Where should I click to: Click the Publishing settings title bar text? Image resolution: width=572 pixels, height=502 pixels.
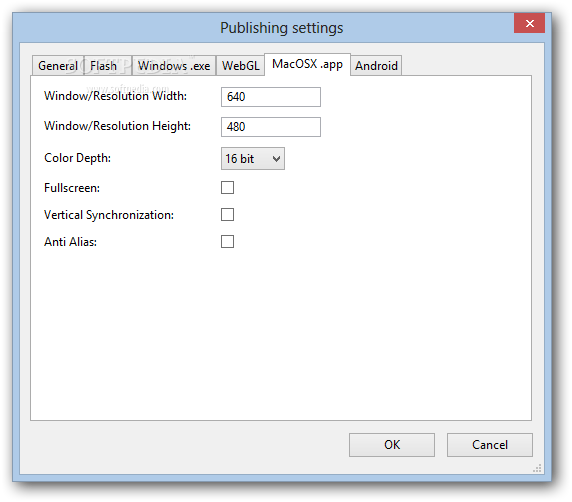tap(282, 28)
